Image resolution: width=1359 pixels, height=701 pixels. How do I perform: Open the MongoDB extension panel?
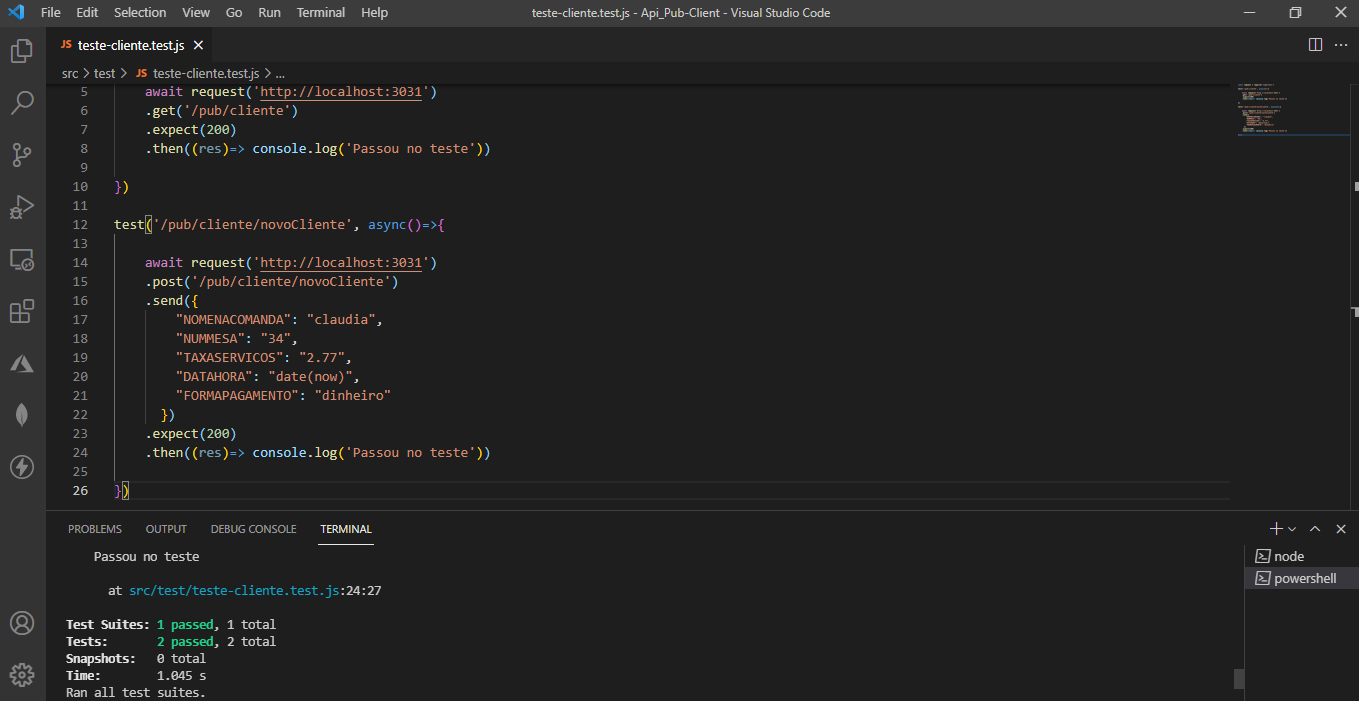coord(22,414)
